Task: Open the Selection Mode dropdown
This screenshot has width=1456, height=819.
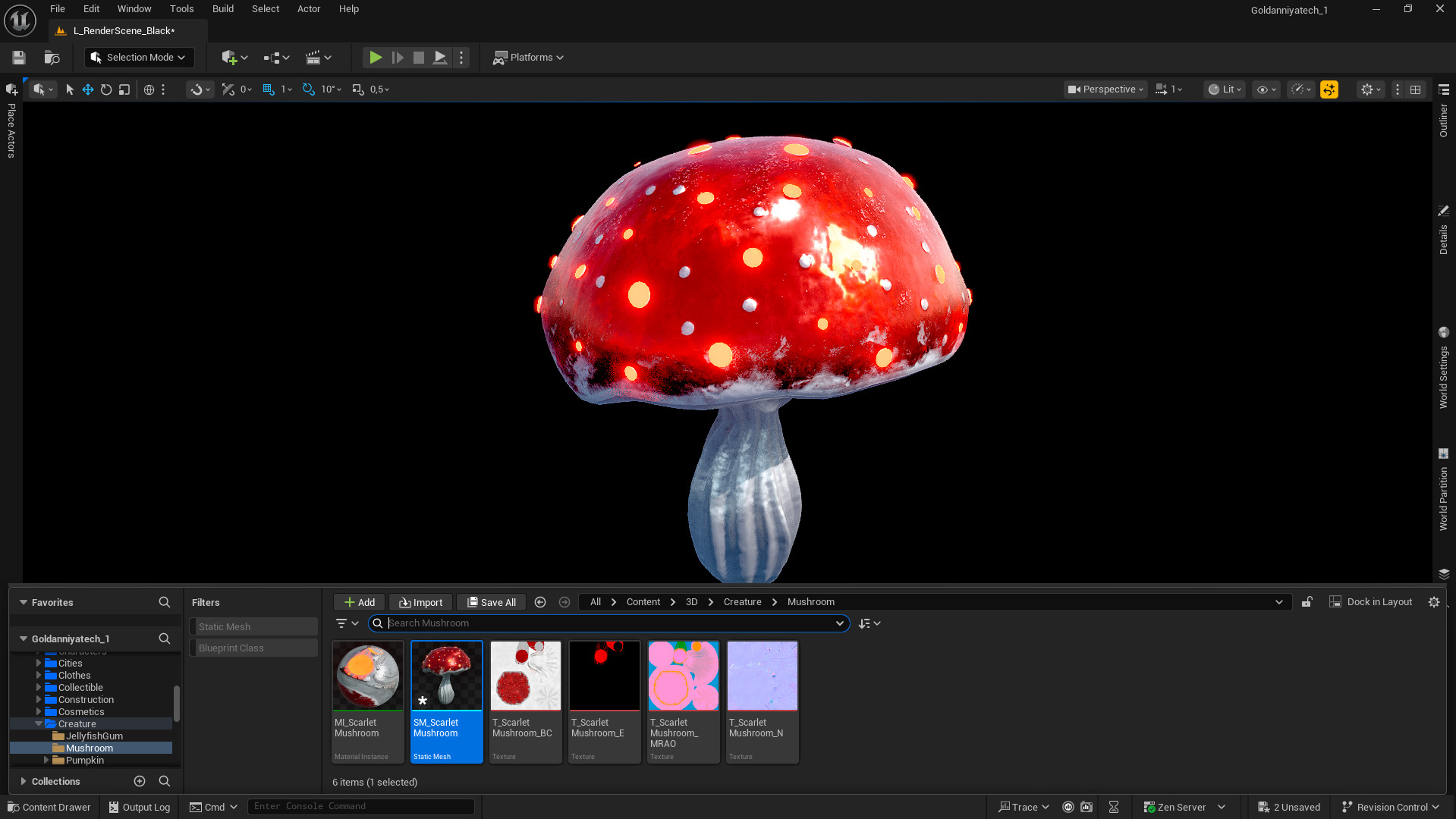Action: coord(139,57)
